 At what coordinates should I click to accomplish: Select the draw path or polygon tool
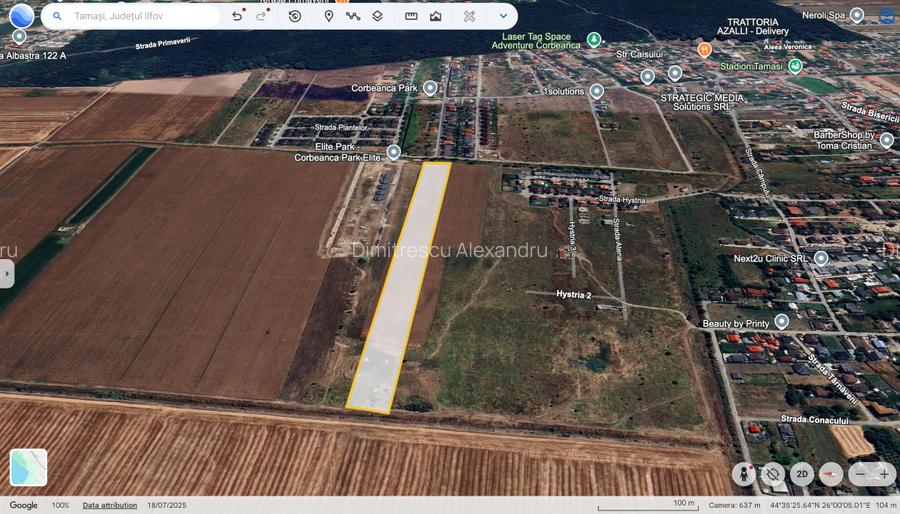(353, 16)
